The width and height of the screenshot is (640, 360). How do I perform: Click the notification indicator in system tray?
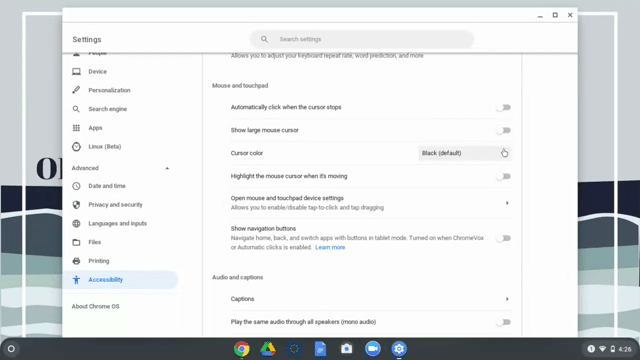click(x=591, y=349)
